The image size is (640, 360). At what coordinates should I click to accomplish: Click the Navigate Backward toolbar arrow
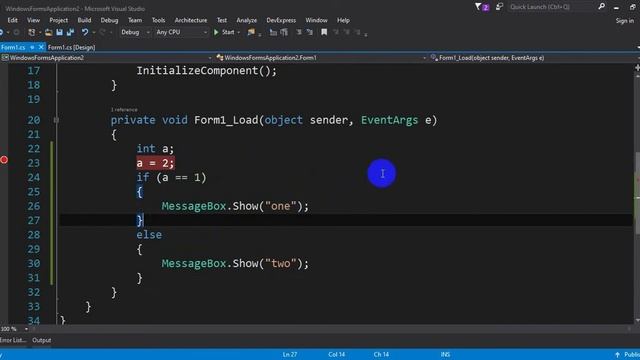pos(2,32)
